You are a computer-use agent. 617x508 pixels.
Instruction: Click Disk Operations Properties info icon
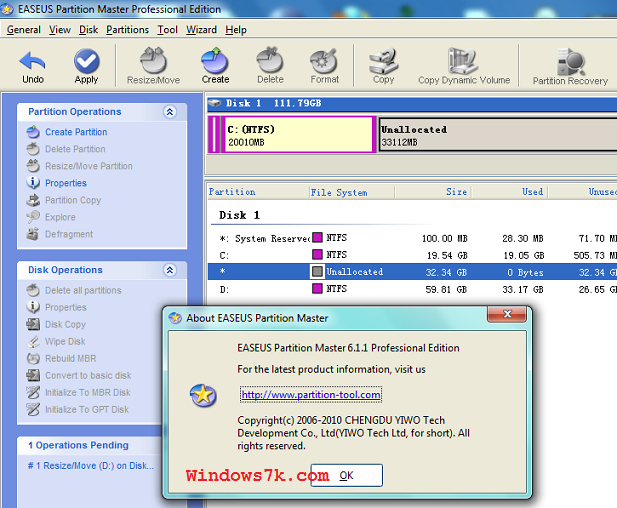[33, 307]
